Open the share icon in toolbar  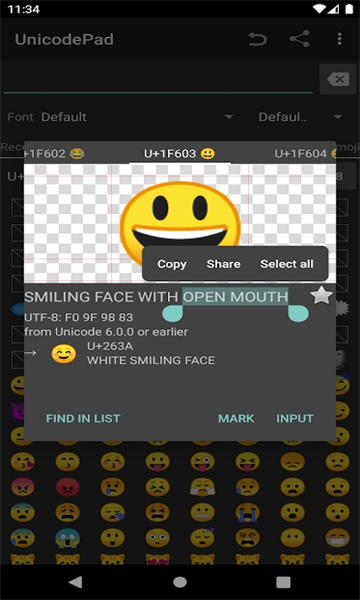click(300, 39)
